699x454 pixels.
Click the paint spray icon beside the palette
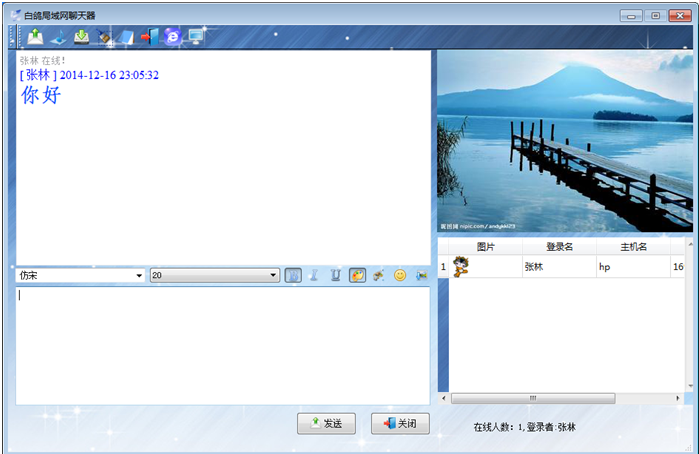pos(379,276)
